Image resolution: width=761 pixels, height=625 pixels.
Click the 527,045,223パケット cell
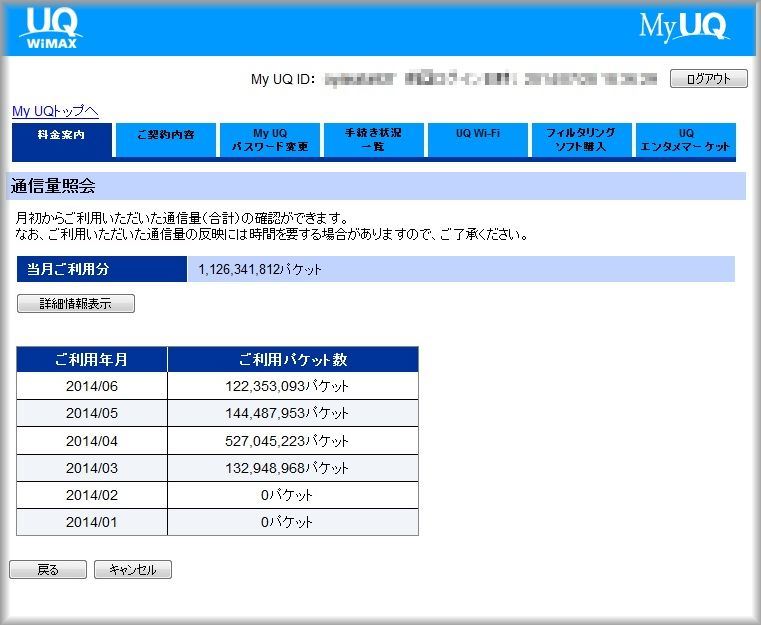pyautogui.click(x=293, y=441)
